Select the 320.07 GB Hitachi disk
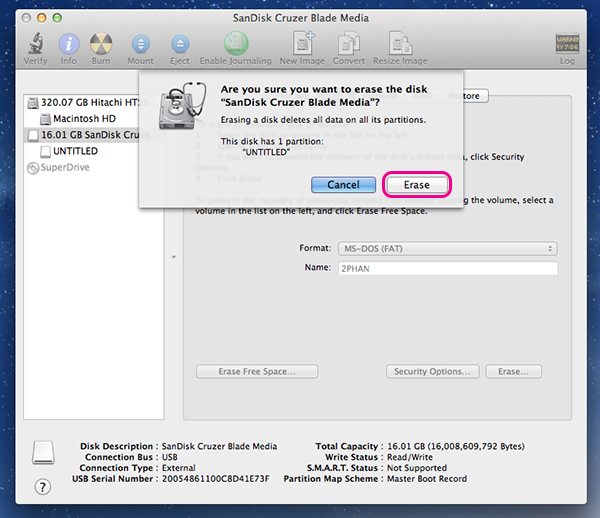The image size is (600, 518). [83, 103]
